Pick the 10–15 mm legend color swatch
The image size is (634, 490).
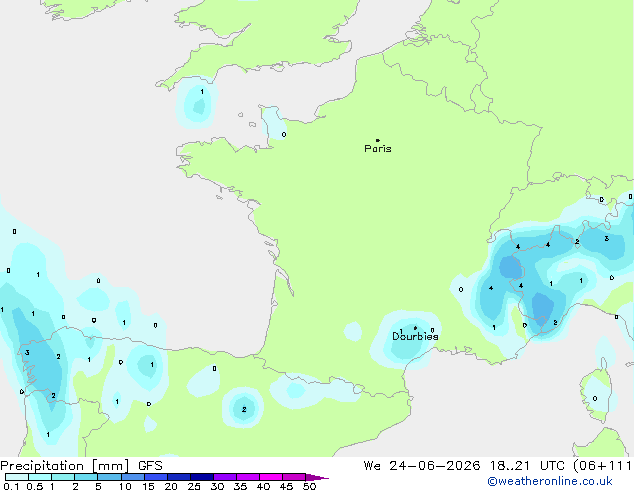(x=132, y=477)
